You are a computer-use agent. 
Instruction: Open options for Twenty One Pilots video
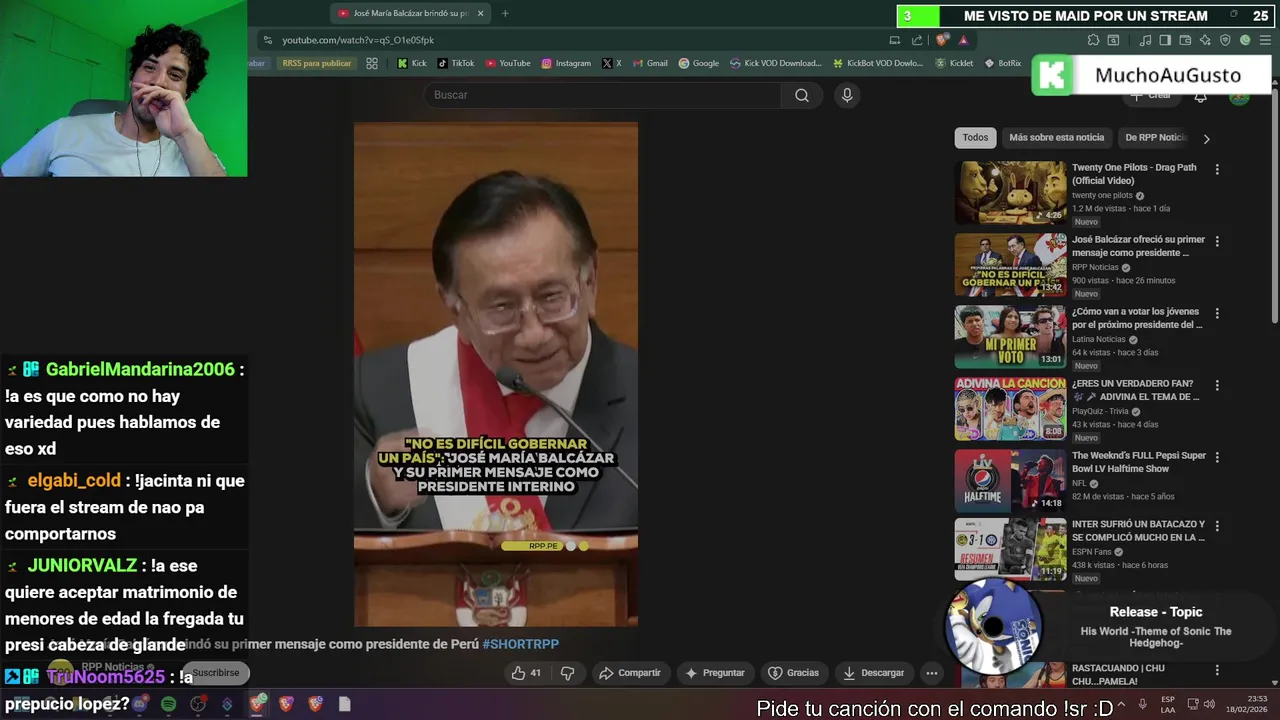[x=1217, y=169]
